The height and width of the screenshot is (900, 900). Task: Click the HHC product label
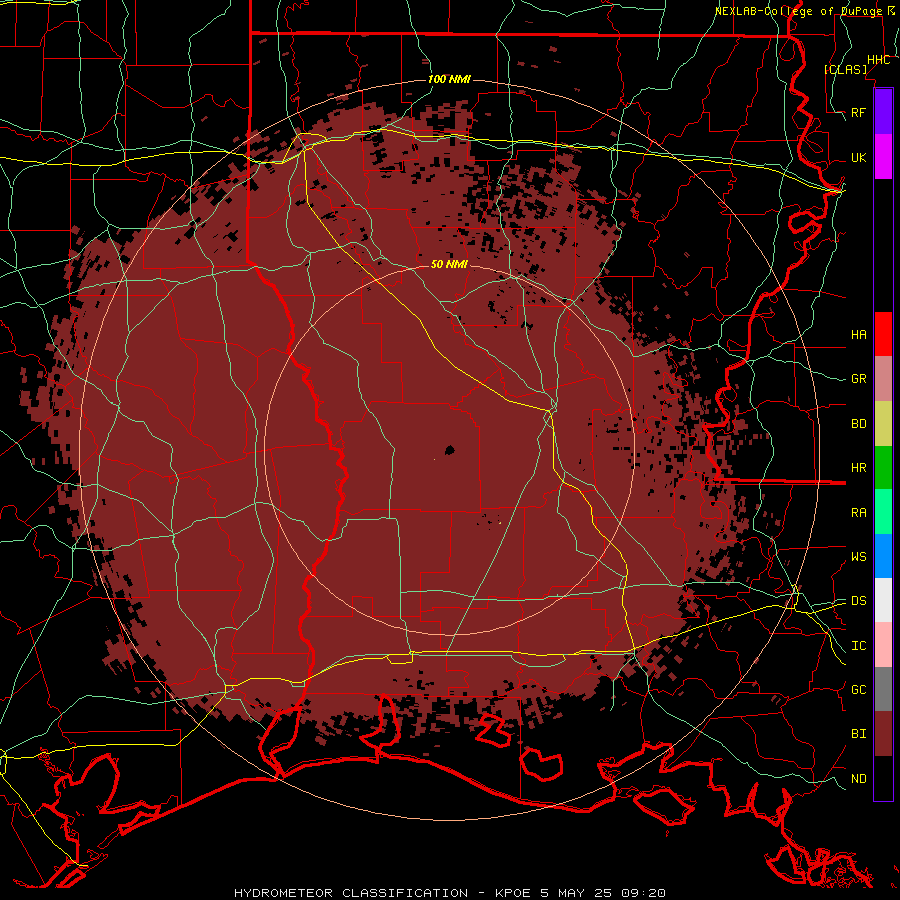(878, 60)
